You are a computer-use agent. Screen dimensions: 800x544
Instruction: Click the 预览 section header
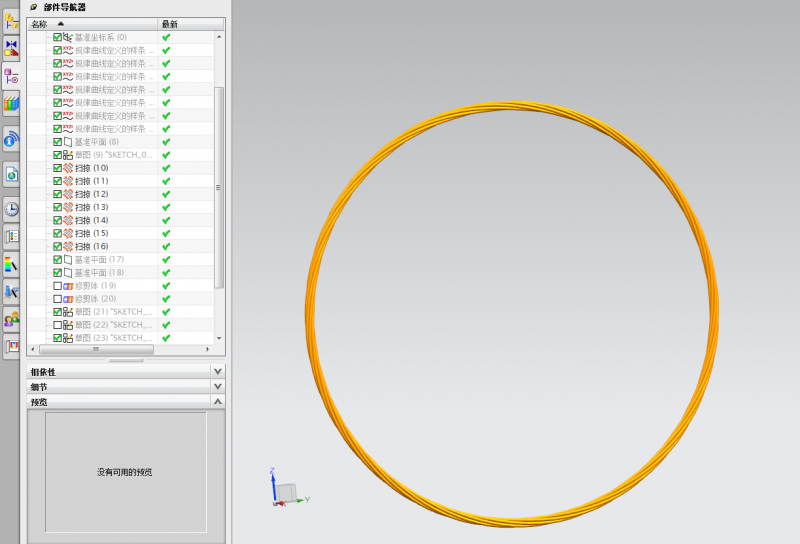tap(126, 402)
